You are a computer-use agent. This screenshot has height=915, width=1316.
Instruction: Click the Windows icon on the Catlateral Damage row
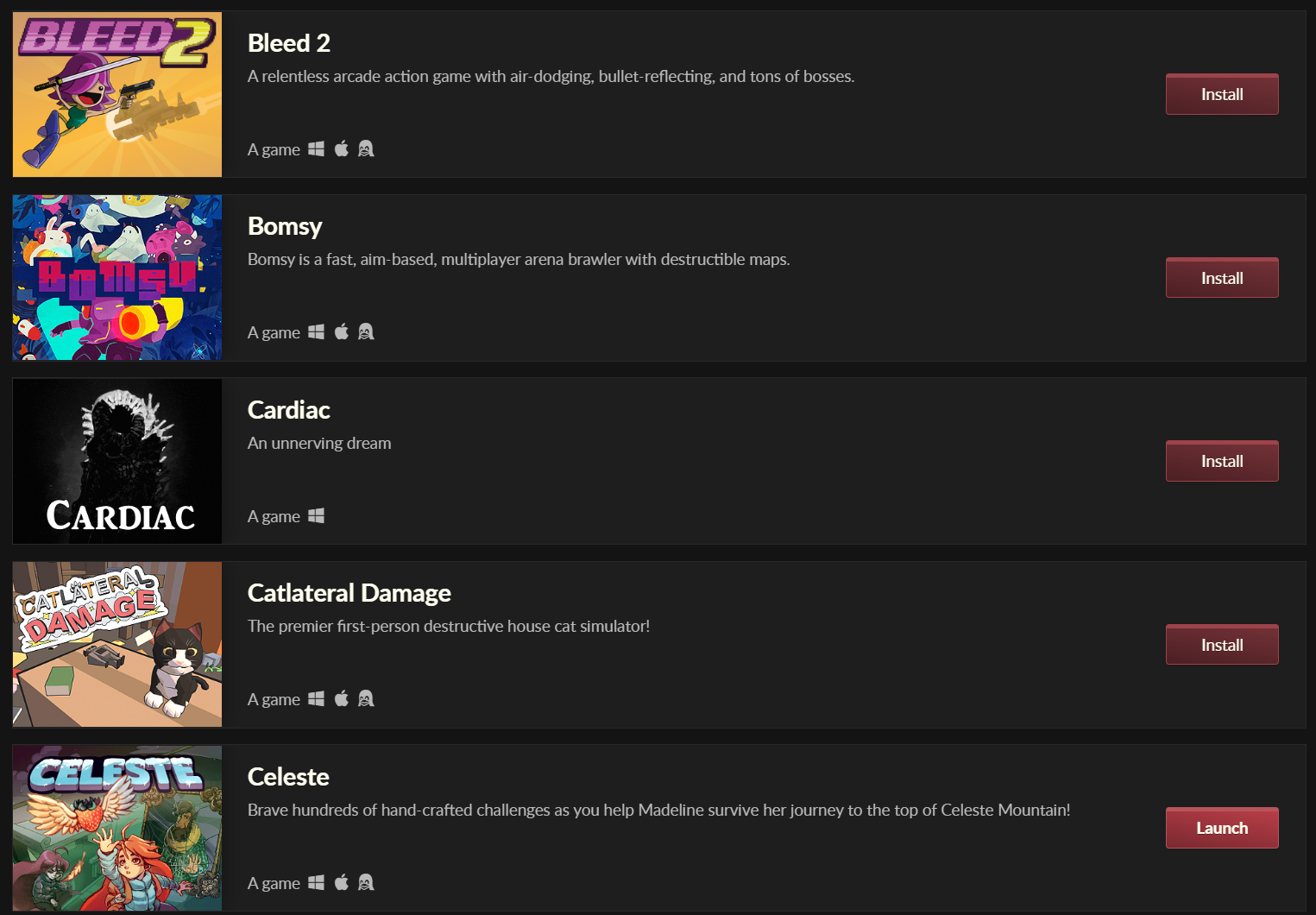317,698
